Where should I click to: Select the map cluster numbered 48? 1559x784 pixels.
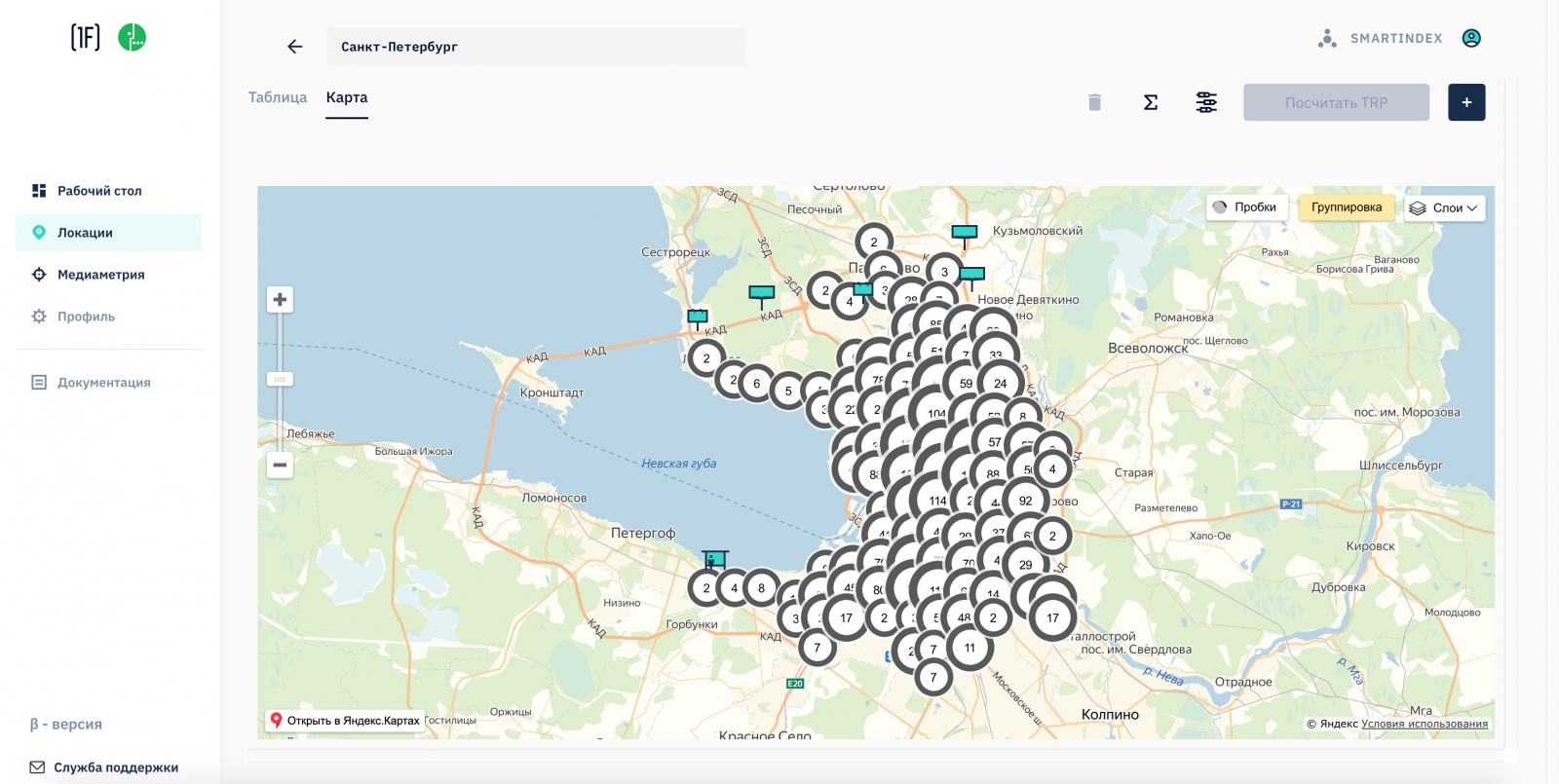coord(964,617)
